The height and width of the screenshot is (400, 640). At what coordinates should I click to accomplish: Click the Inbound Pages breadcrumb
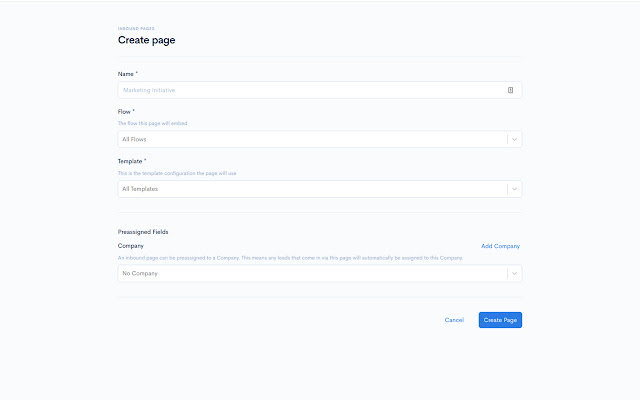tap(136, 29)
